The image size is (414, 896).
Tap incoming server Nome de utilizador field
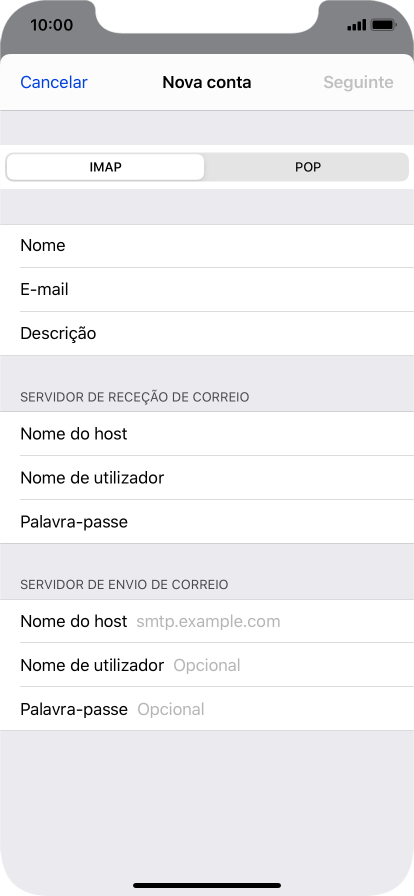click(x=207, y=478)
